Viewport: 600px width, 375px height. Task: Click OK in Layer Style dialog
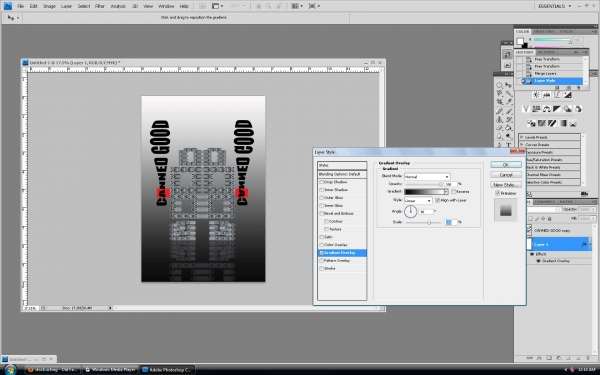(506, 165)
